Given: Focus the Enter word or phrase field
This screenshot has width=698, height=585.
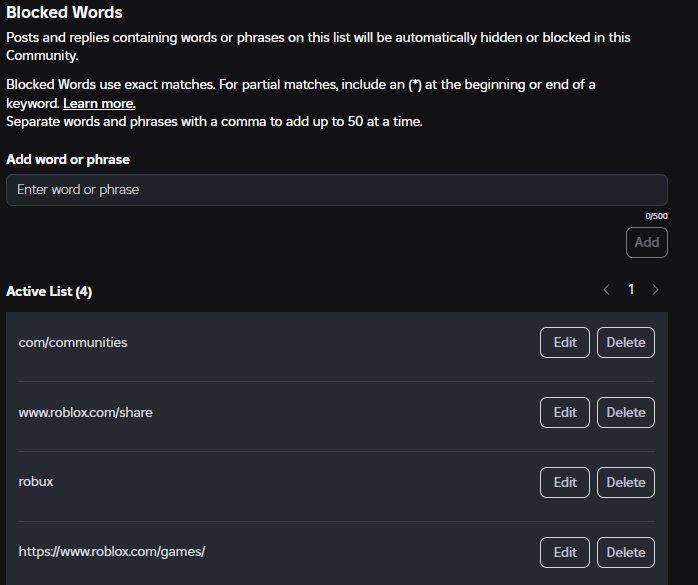Looking at the screenshot, I should tap(337, 190).
